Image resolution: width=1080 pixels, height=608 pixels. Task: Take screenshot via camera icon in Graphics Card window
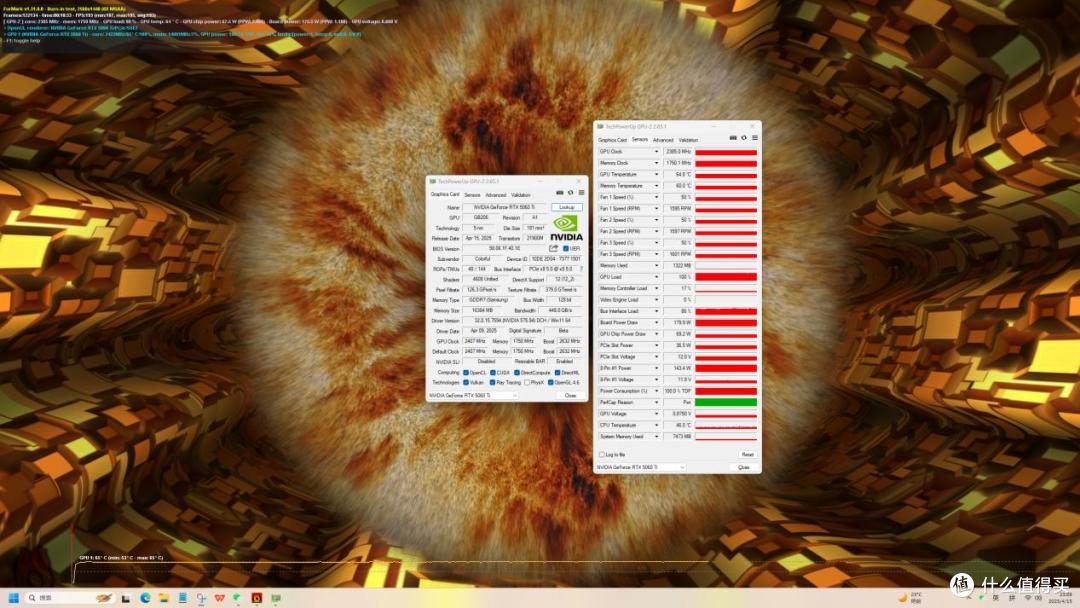559,193
